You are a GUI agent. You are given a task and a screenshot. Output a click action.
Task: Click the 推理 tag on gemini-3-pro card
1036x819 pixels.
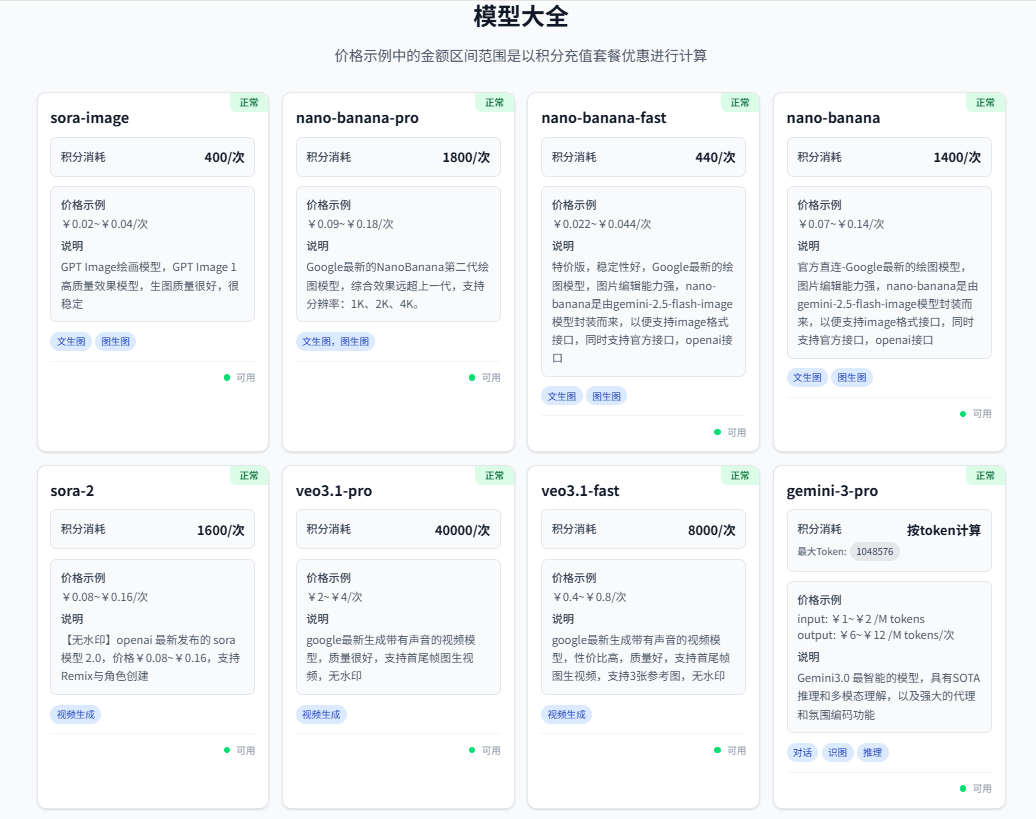(872, 752)
